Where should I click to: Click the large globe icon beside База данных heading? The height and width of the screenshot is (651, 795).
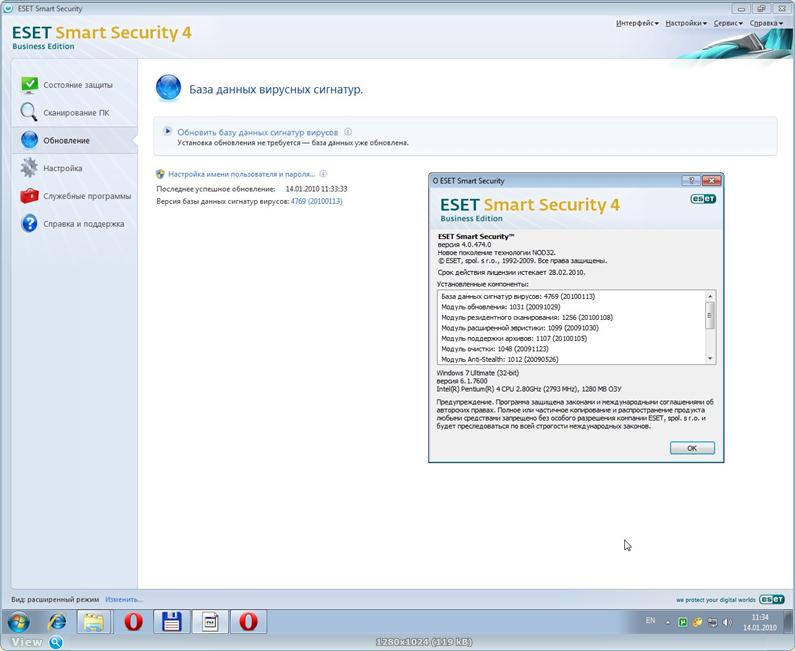168,87
